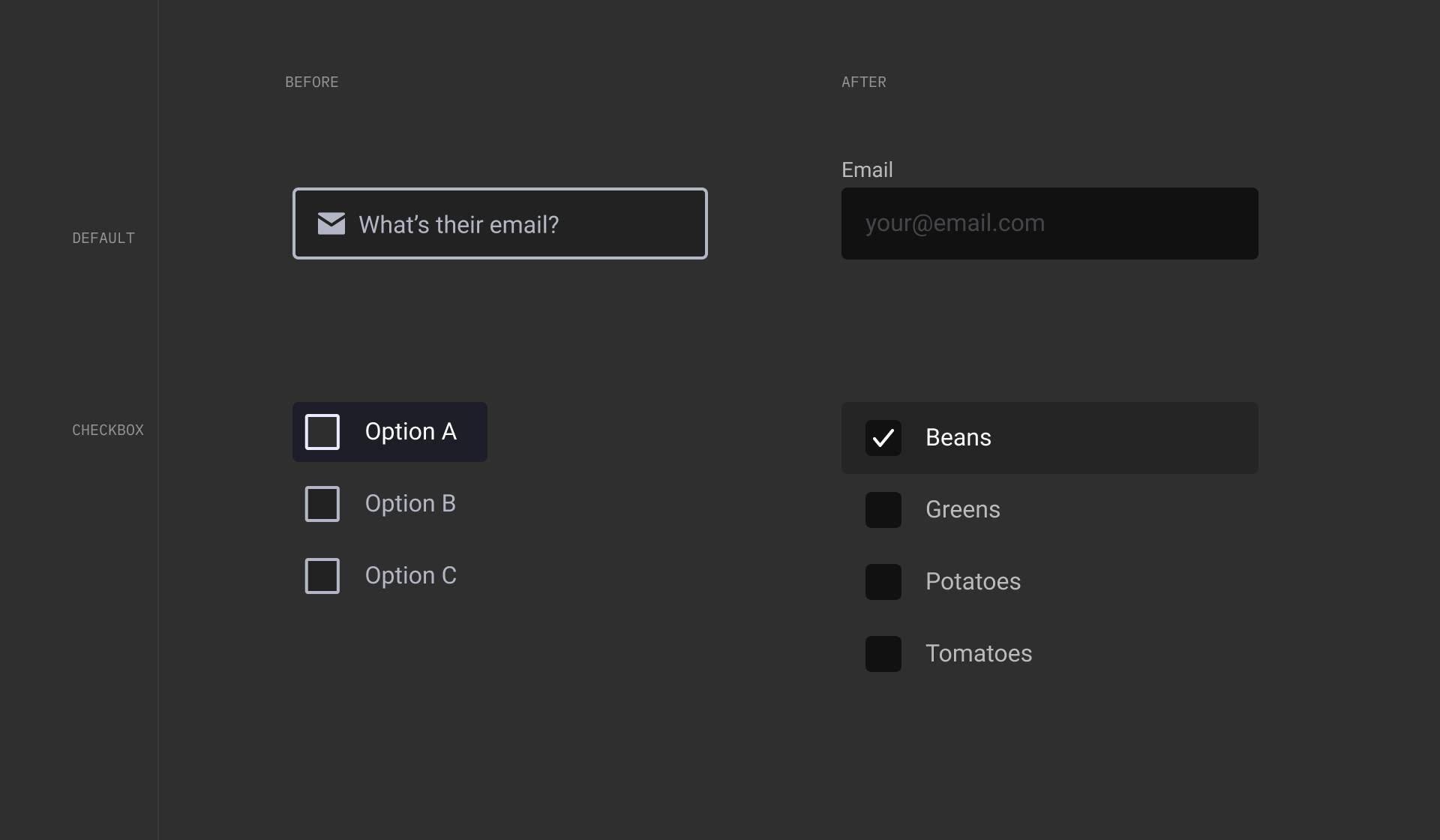
Task: Click the Potatoes label text
Action: pos(973,582)
